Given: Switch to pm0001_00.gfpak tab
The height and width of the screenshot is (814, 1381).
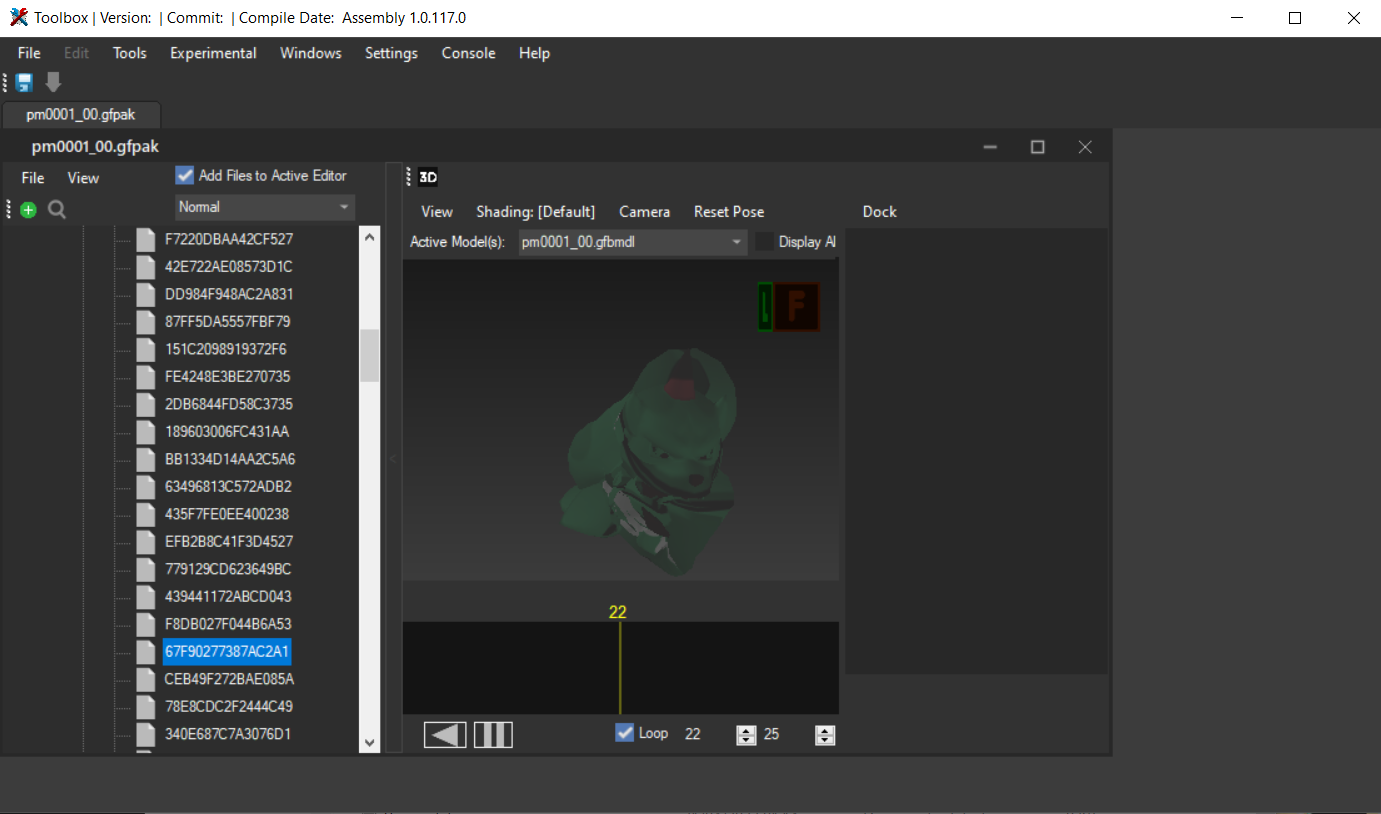Looking at the screenshot, I should [x=81, y=114].
